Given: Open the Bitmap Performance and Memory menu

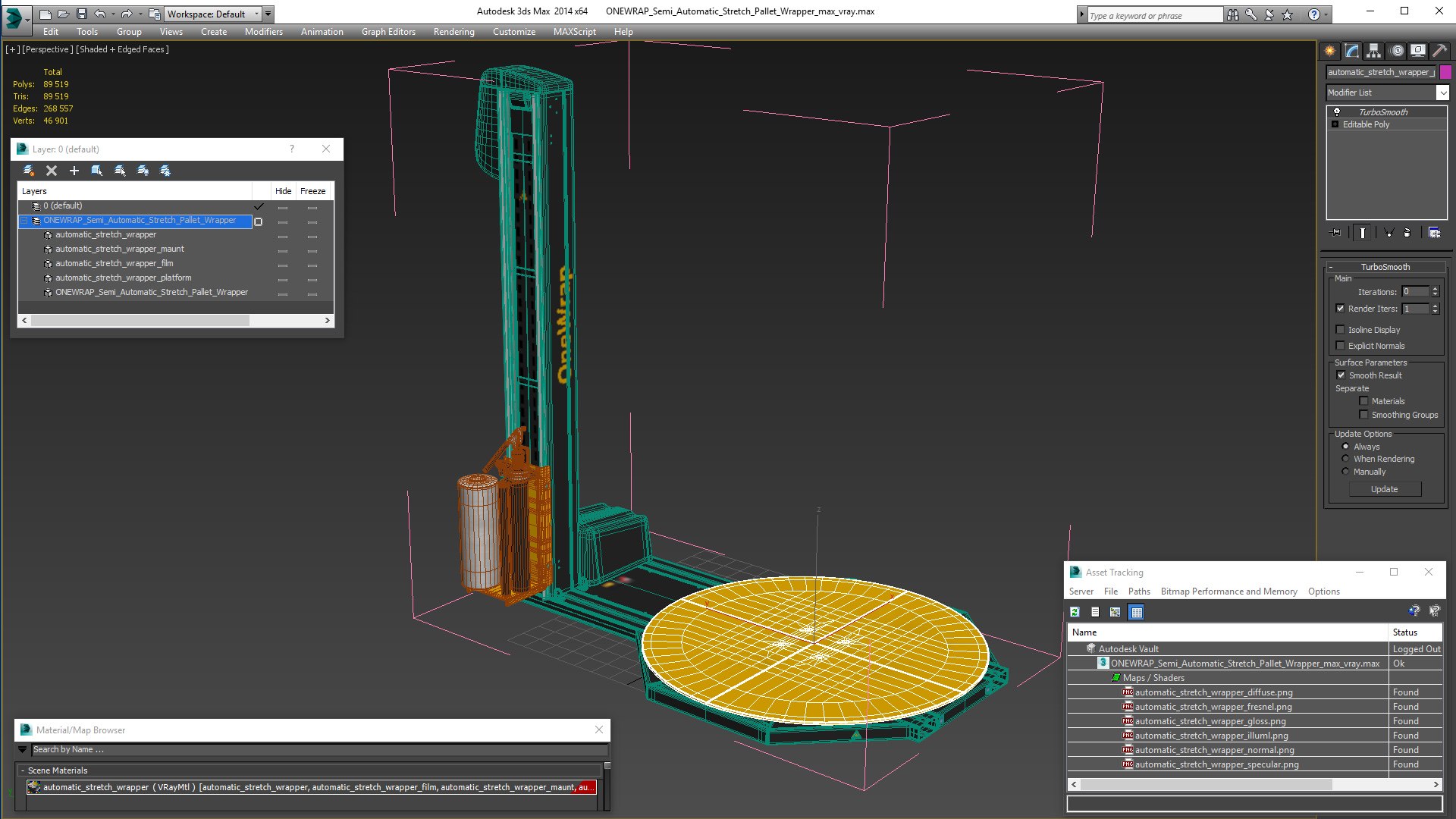Looking at the screenshot, I should pyautogui.click(x=1228, y=591).
